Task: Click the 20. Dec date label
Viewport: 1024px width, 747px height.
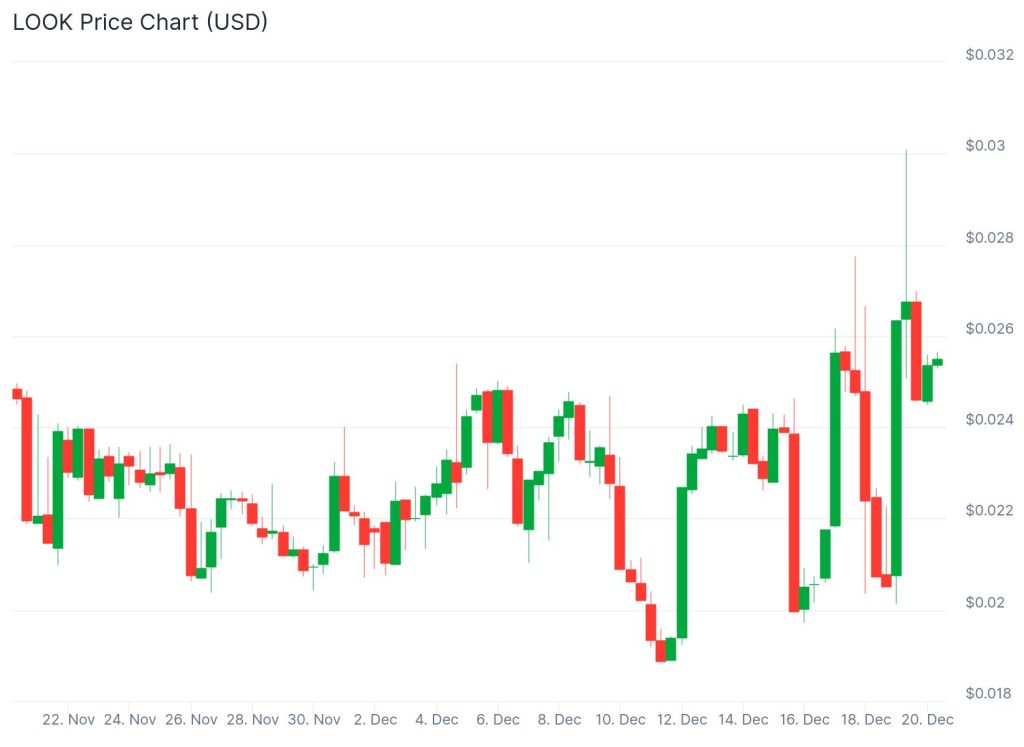Action: [x=927, y=720]
